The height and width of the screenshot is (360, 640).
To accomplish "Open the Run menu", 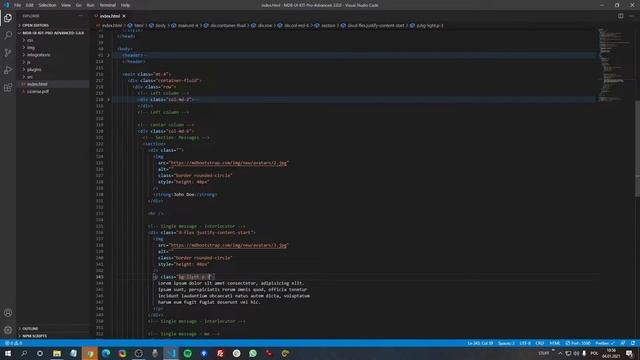I will click(x=91, y=5).
